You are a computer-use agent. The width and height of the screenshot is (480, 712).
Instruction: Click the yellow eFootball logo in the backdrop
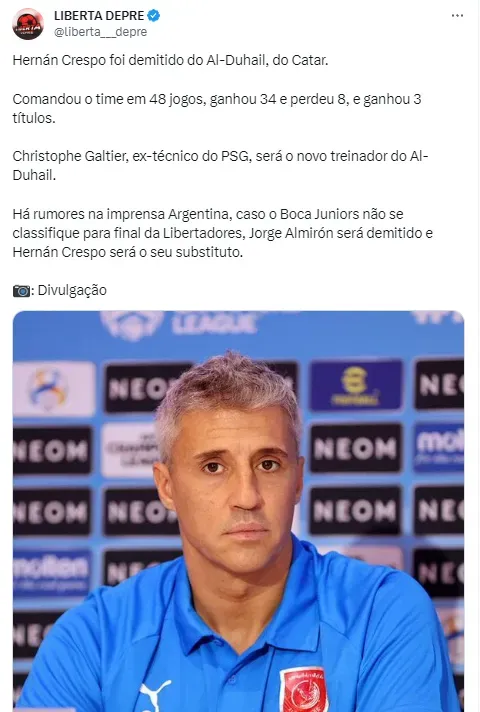tap(356, 385)
